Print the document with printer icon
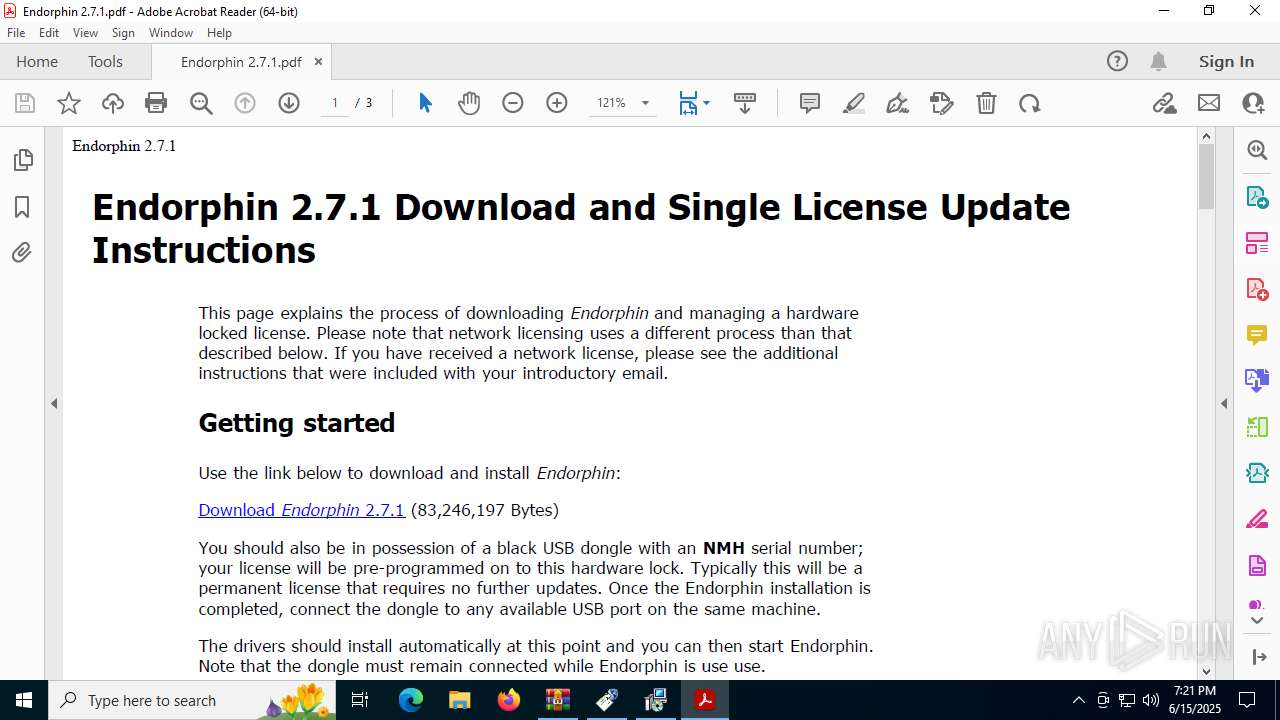This screenshot has width=1280, height=720. click(156, 103)
